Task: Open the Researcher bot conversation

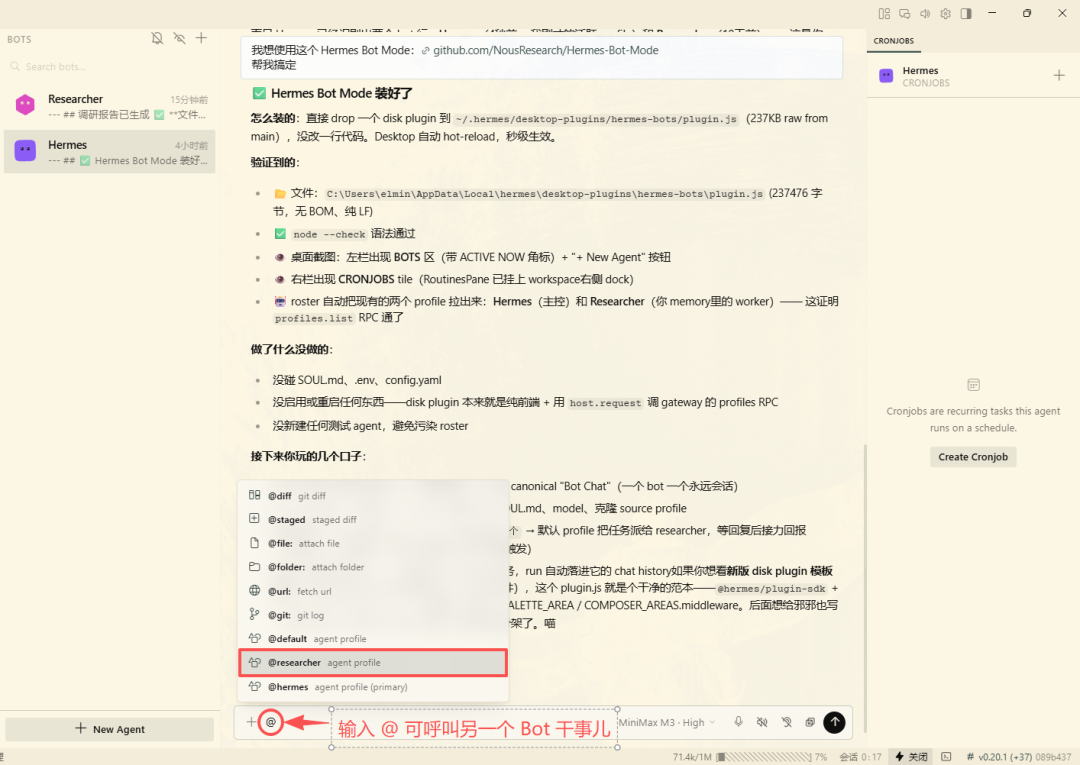Action: [110, 106]
